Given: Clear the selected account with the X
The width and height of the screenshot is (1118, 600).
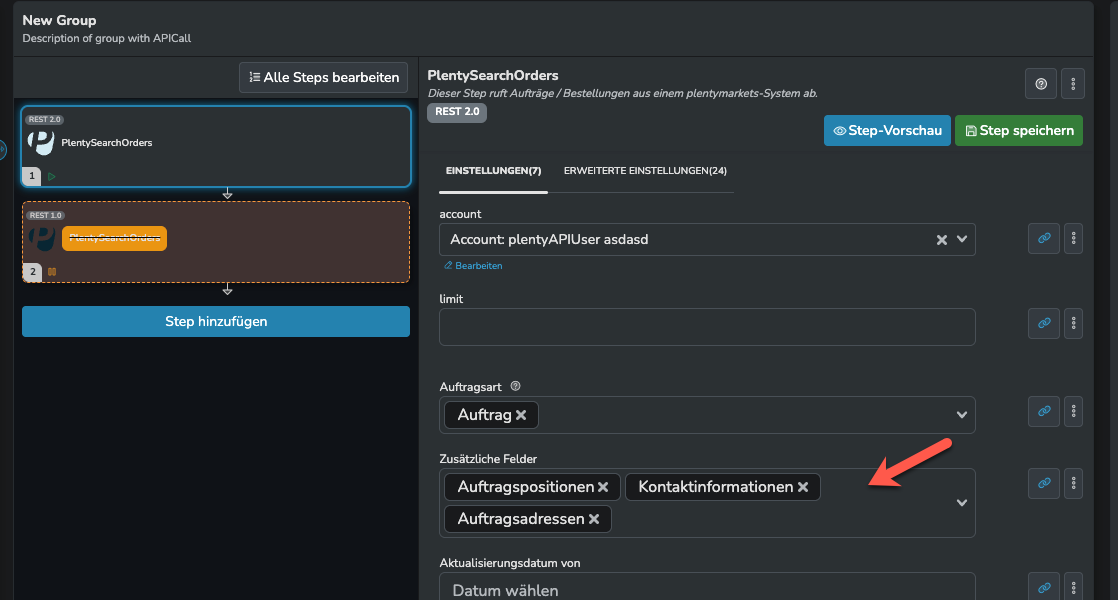Looking at the screenshot, I should tap(941, 240).
